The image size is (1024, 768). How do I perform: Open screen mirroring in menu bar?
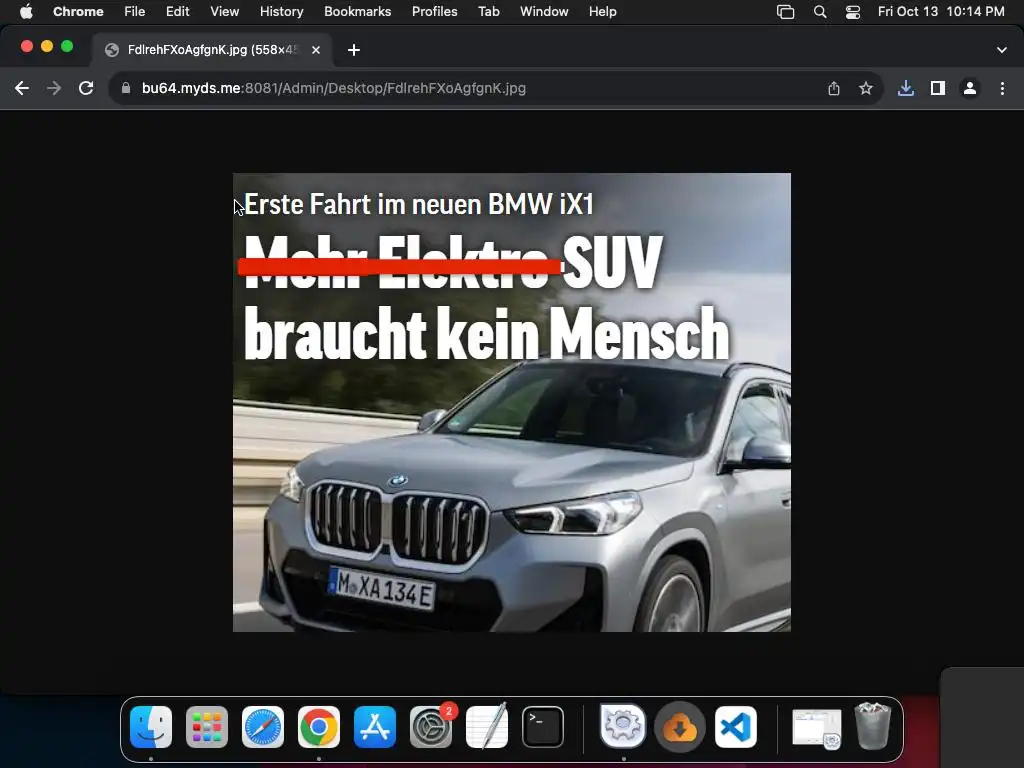coord(786,12)
